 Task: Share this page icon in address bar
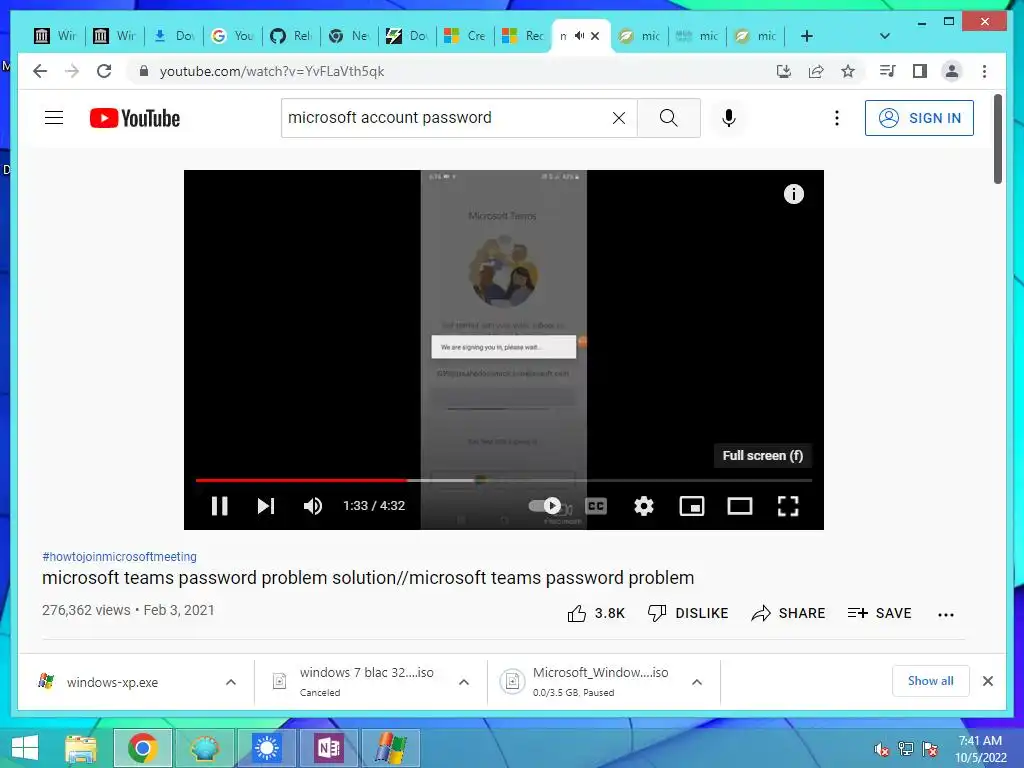(x=816, y=71)
